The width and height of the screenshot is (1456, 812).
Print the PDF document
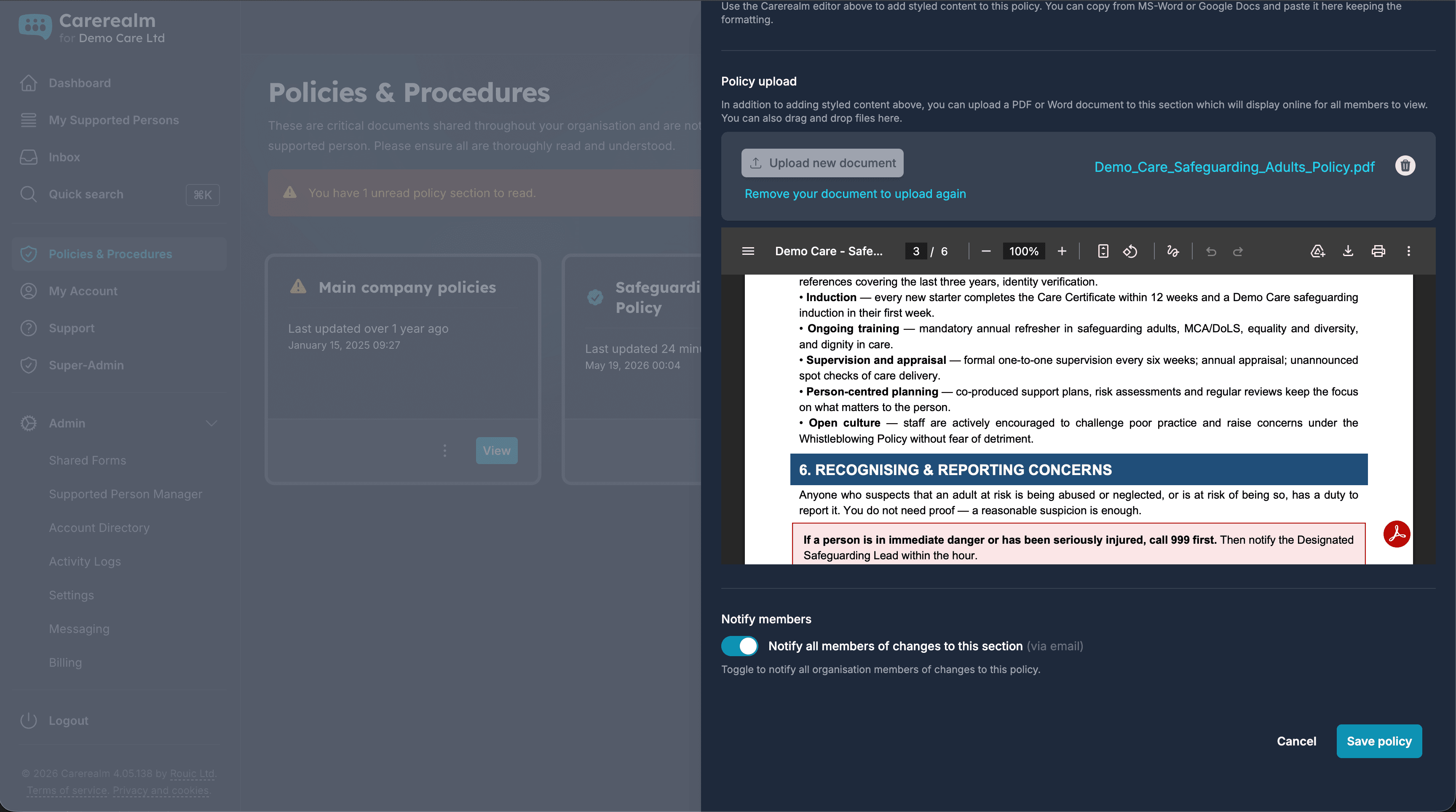pyautogui.click(x=1378, y=251)
